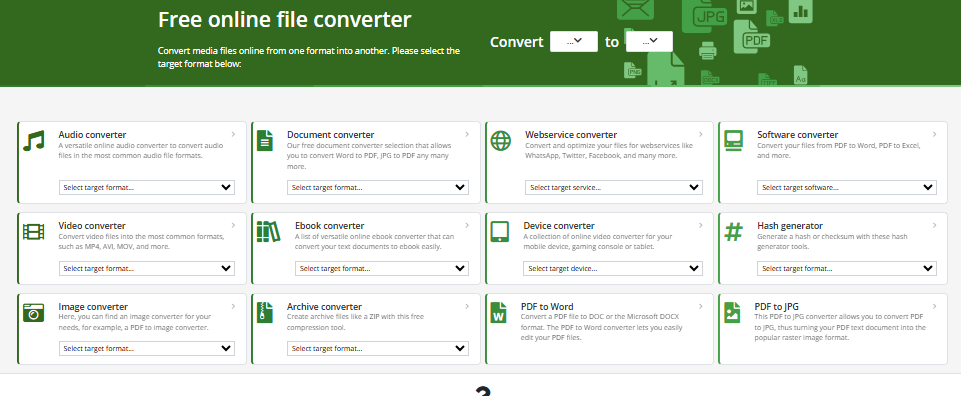Open Archive converter target format dropdown
The image size is (961, 396).
pyautogui.click(x=378, y=349)
